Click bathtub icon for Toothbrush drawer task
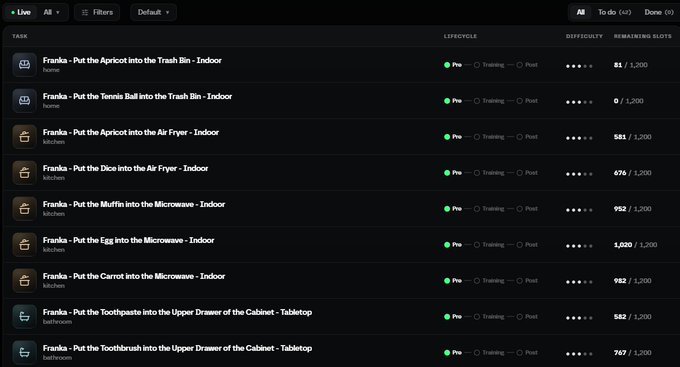This screenshot has height=367, width=680. pyautogui.click(x=24, y=353)
